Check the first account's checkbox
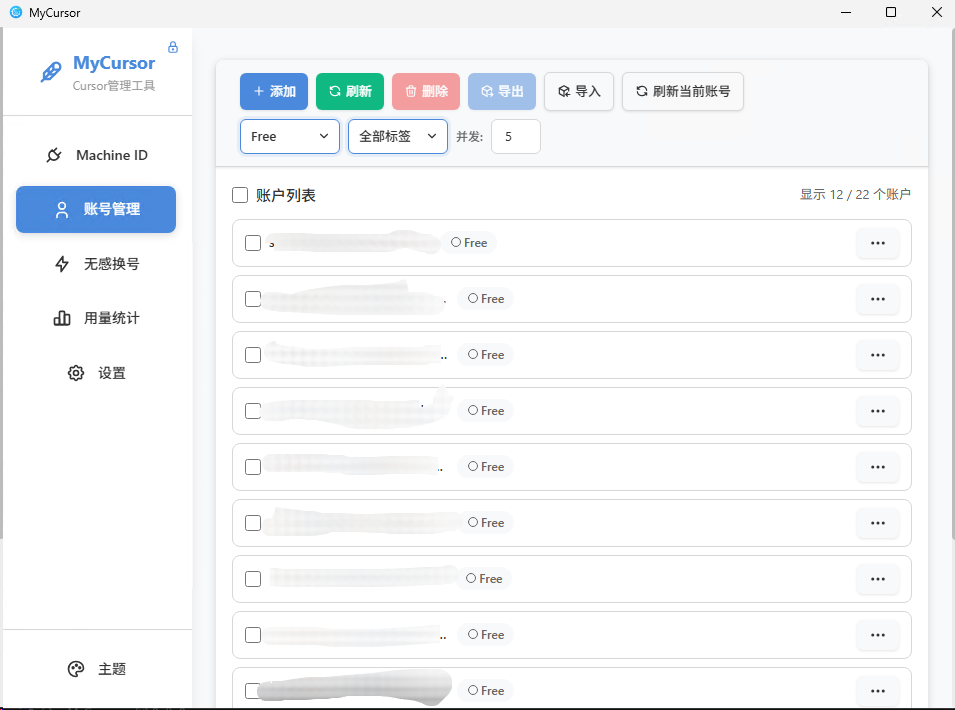 point(252,242)
